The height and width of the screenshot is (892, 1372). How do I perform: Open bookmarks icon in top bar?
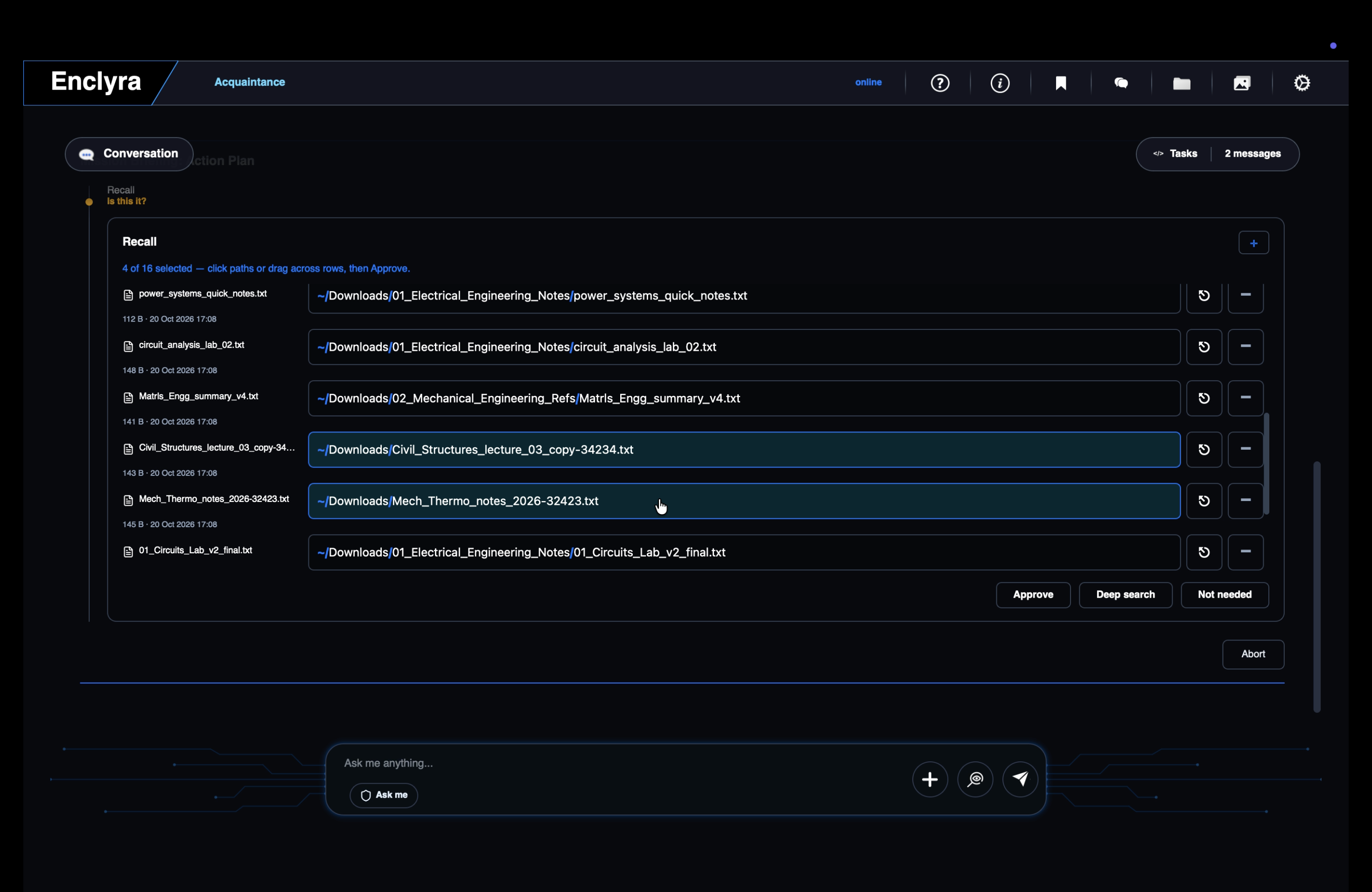[x=1061, y=83]
